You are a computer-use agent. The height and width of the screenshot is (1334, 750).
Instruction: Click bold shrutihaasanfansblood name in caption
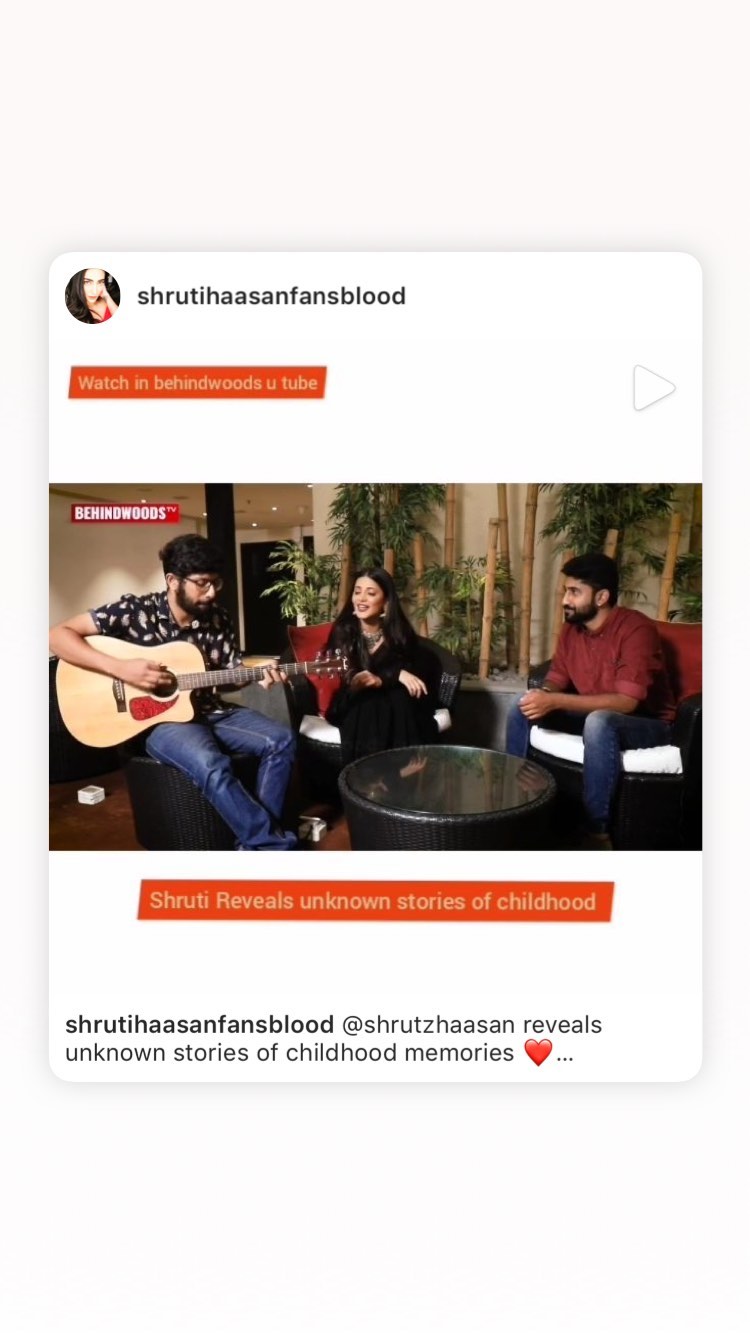(x=199, y=1025)
